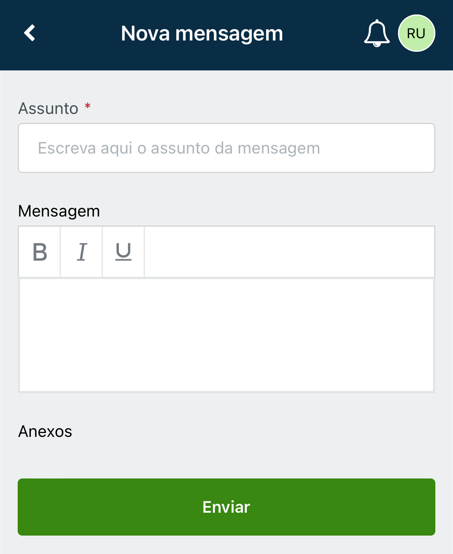This screenshot has height=554, width=453.
Task: Toggle italic formatting in message editor
Action: [x=81, y=252]
